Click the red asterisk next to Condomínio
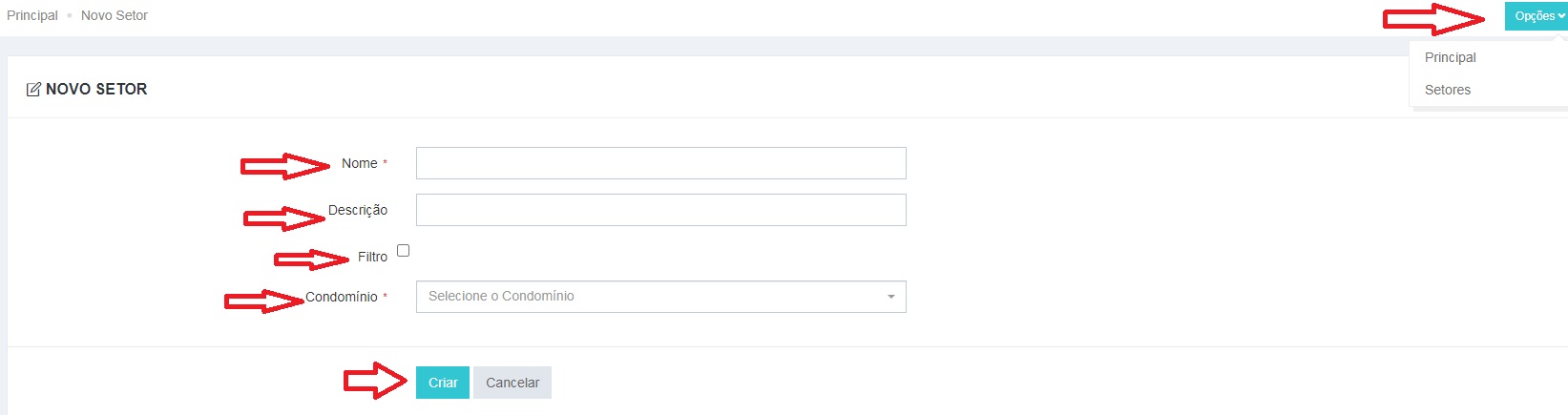Viewport: 1568px width, 415px height. (x=385, y=297)
